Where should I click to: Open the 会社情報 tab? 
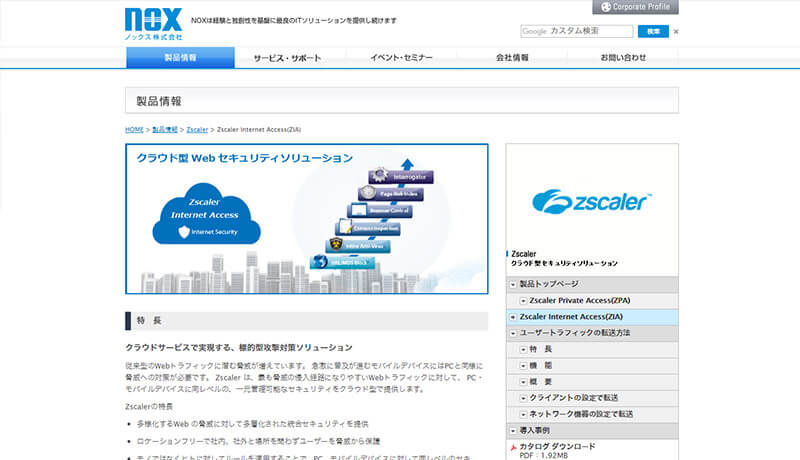512,58
